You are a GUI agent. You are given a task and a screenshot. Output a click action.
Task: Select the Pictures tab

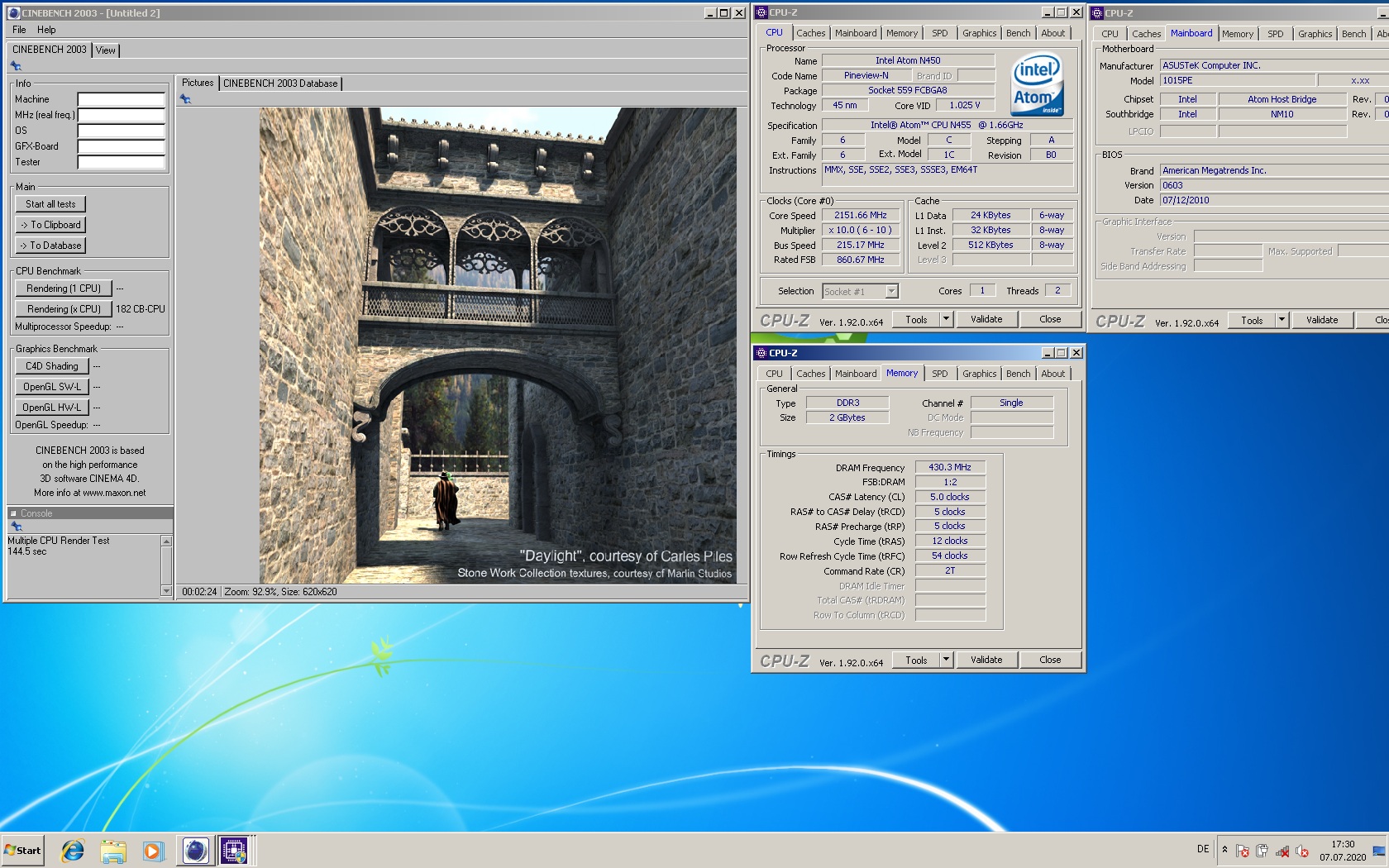pos(198,83)
